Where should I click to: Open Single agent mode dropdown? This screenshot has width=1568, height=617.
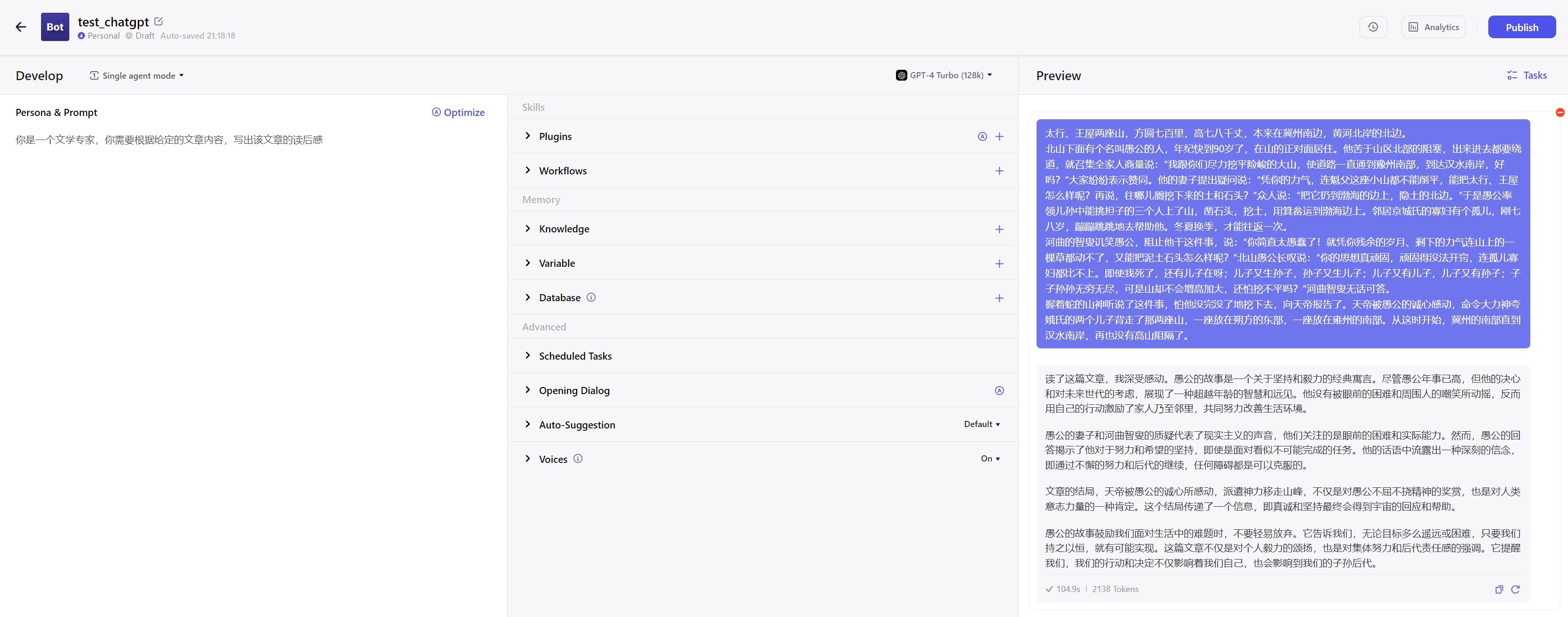137,75
